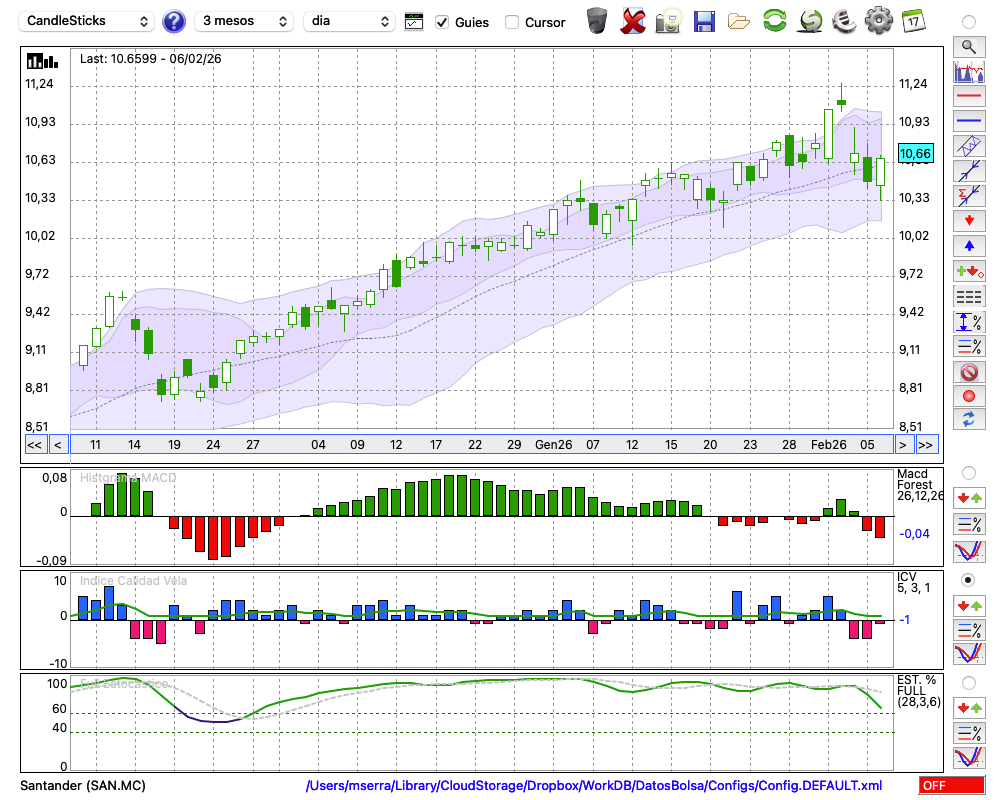Select the blue horizontal line tool
This screenshot has height=800, width=1000.
[x=969, y=121]
